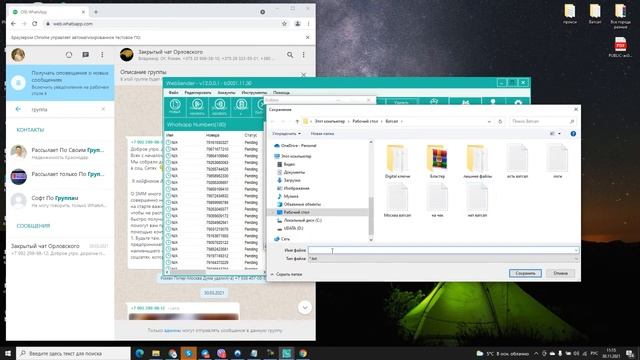Click Новый toolbar icon in WebSender
640x360 pixels.
pos(175,107)
